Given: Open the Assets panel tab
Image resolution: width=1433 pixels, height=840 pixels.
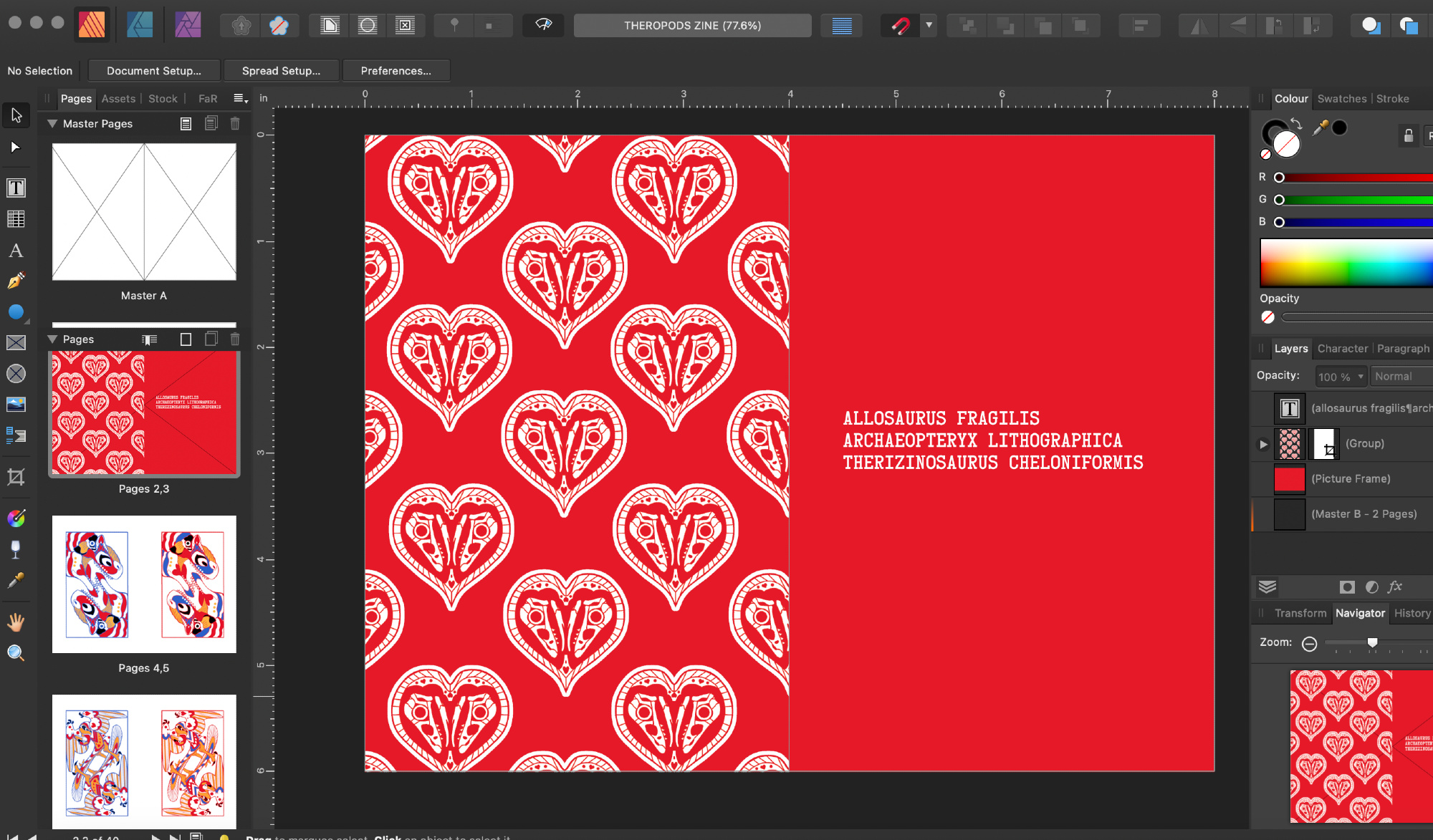Looking at the screenshot, I should tap(118, 99).
